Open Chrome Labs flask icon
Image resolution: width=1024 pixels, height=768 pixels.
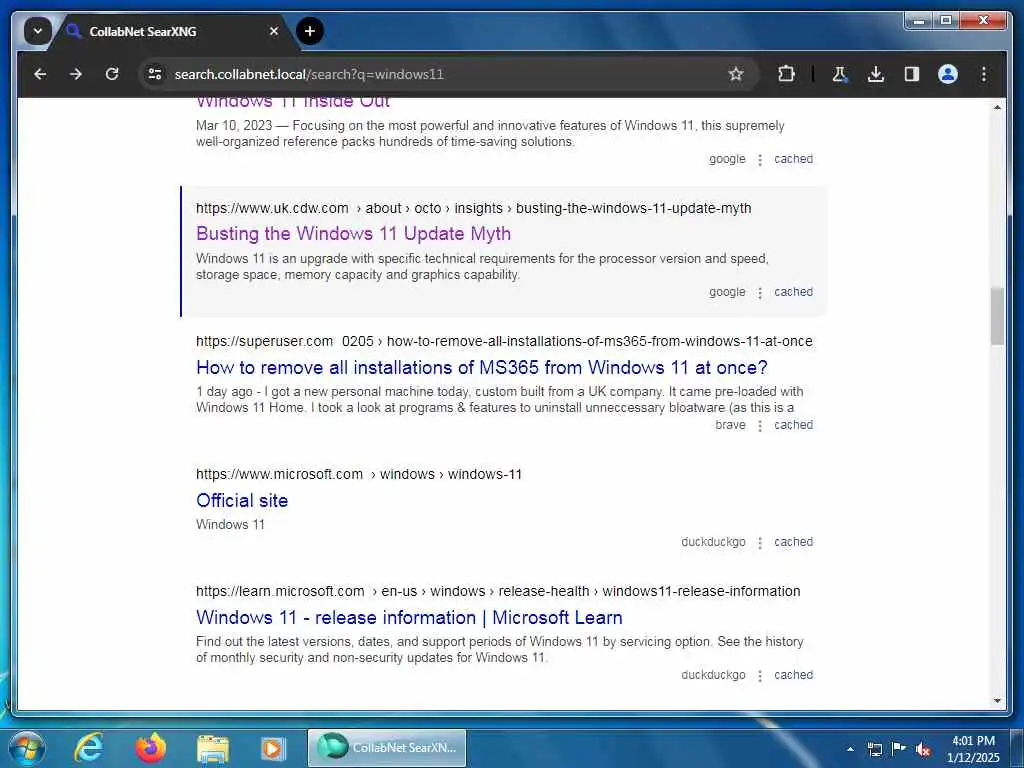click(840, 74)
